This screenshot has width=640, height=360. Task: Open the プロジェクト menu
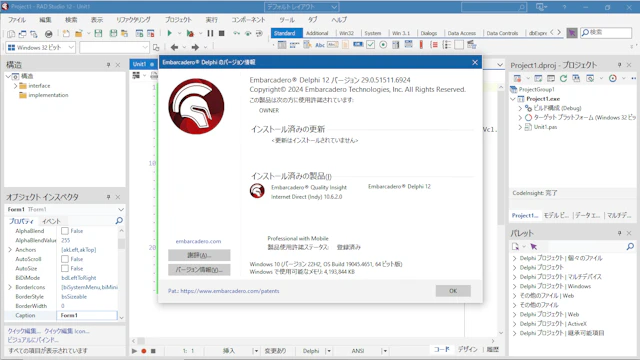pos(178,20)
